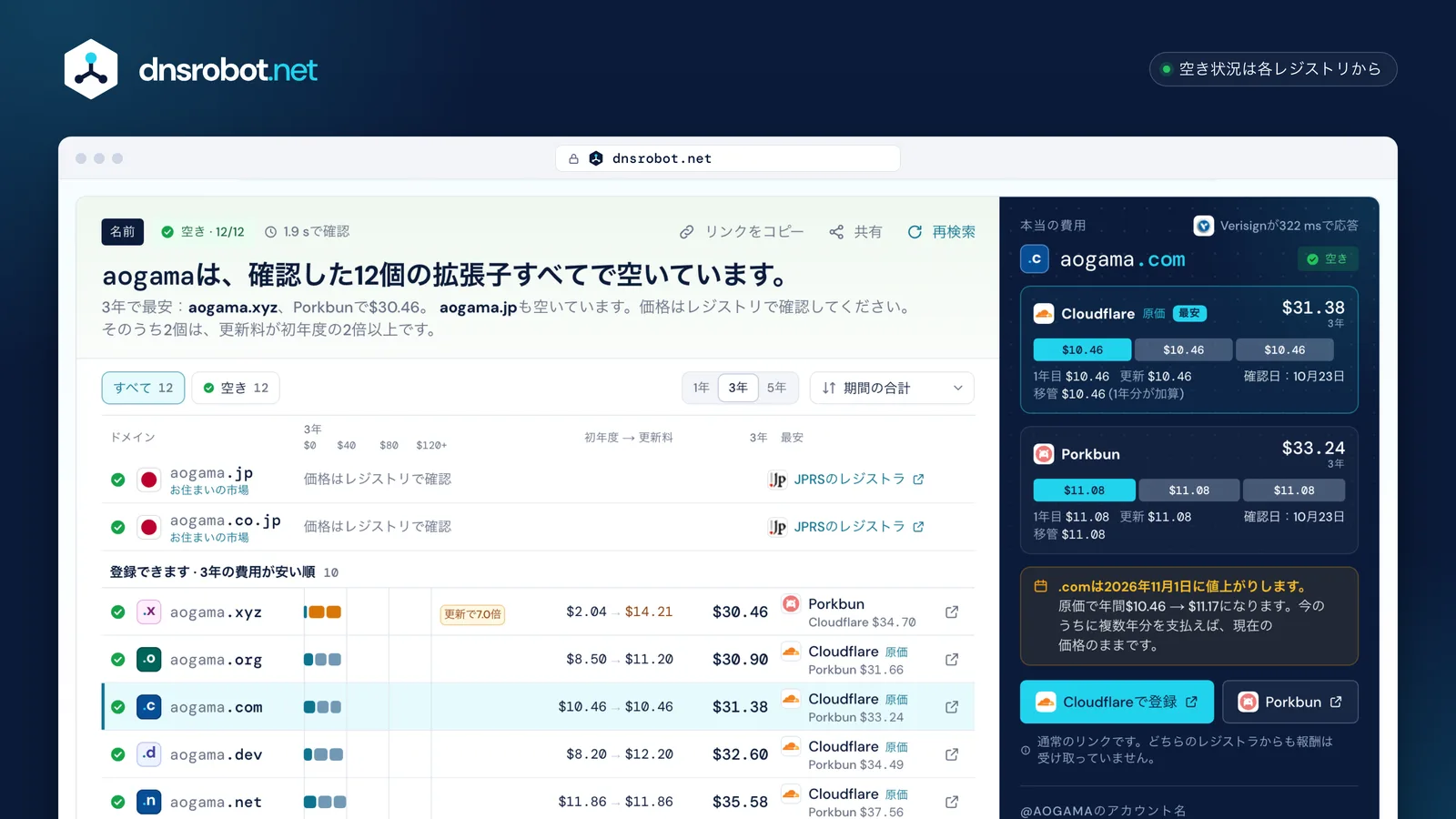This screenshot has height=819, width=1456.
Task: Click the 空き · 12/12 status label
Action: pyautogui.click(x=203, y=232)
